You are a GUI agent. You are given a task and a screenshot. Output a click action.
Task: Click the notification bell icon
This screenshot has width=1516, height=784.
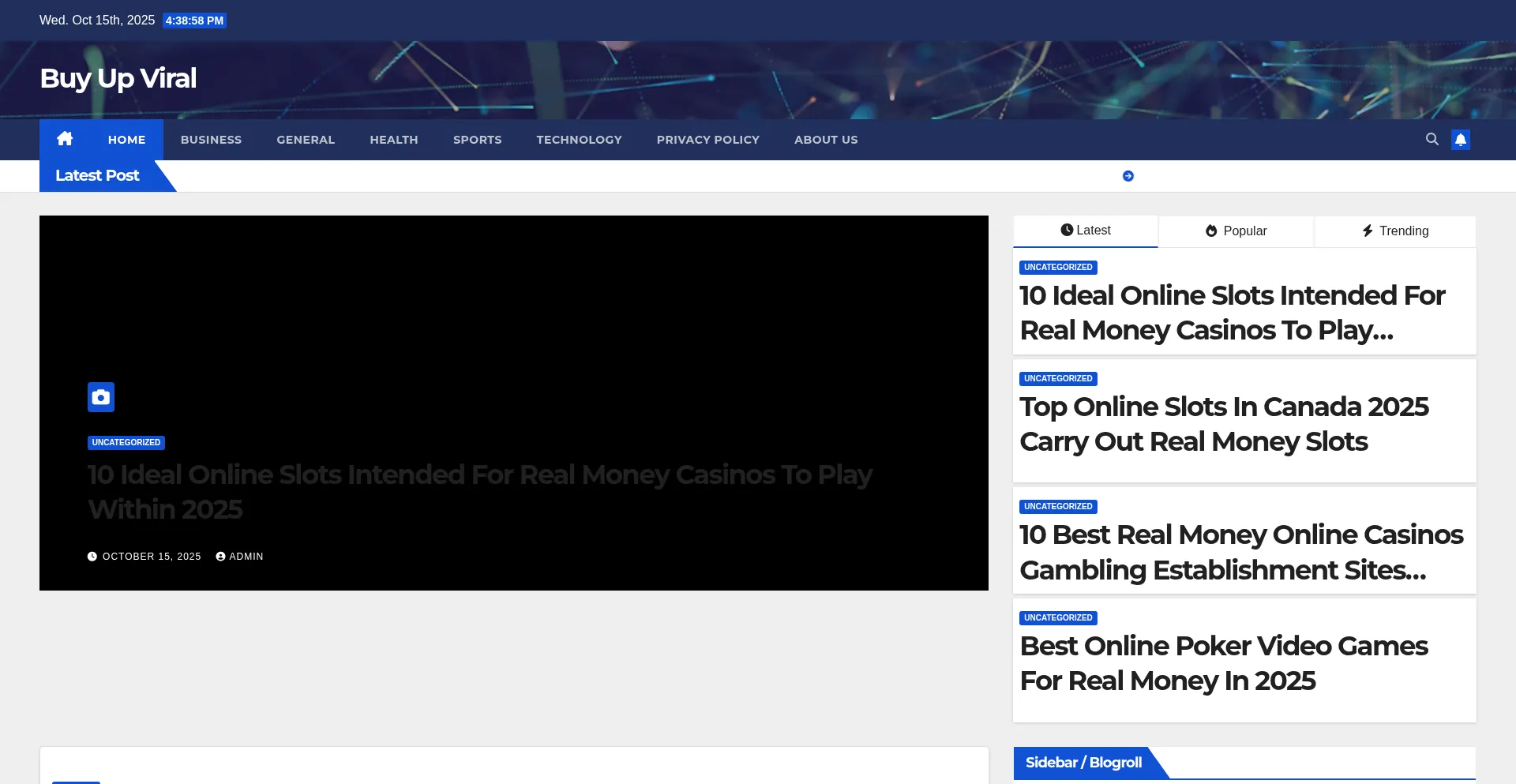1460,140
